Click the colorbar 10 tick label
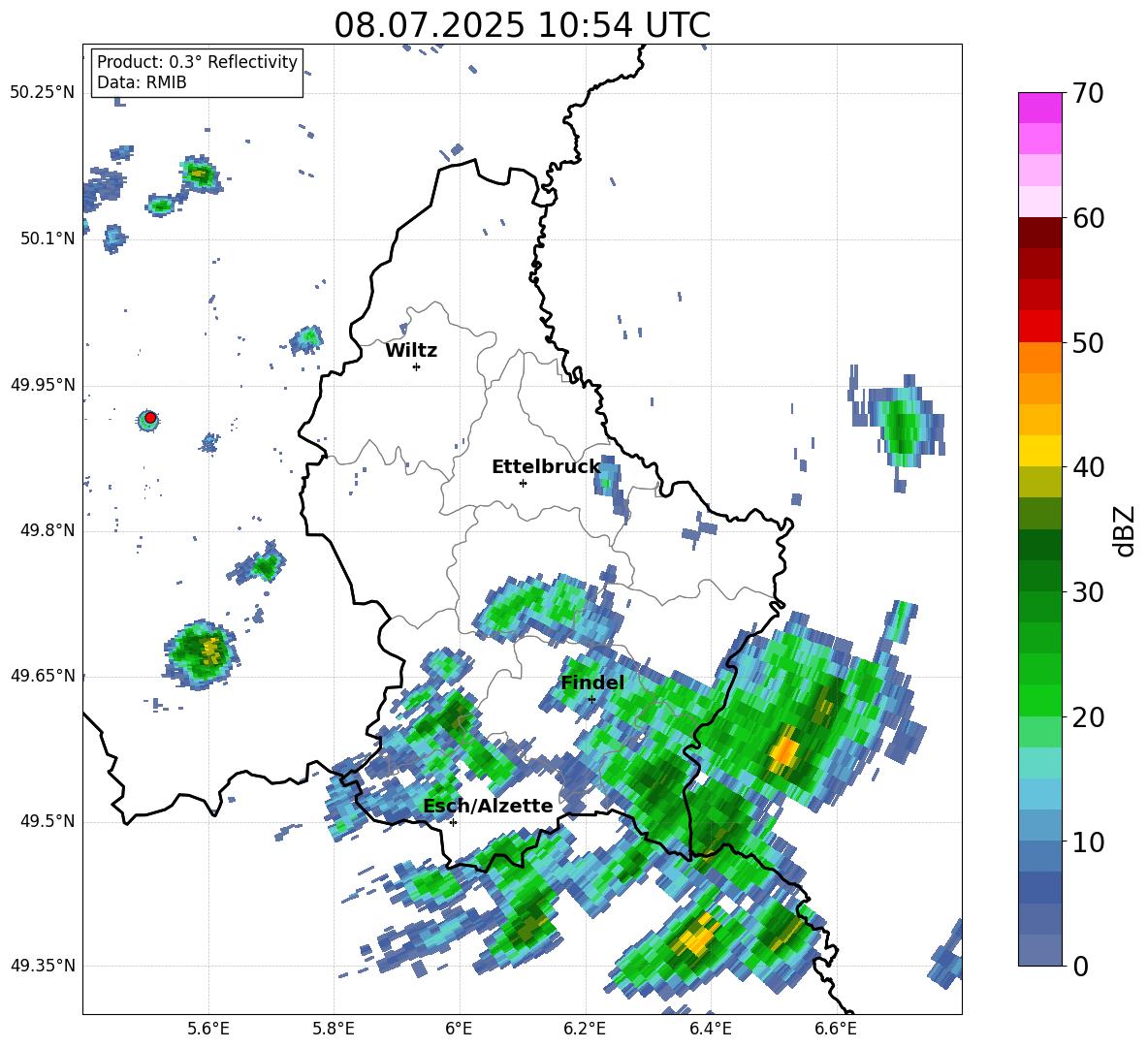 1088,842
